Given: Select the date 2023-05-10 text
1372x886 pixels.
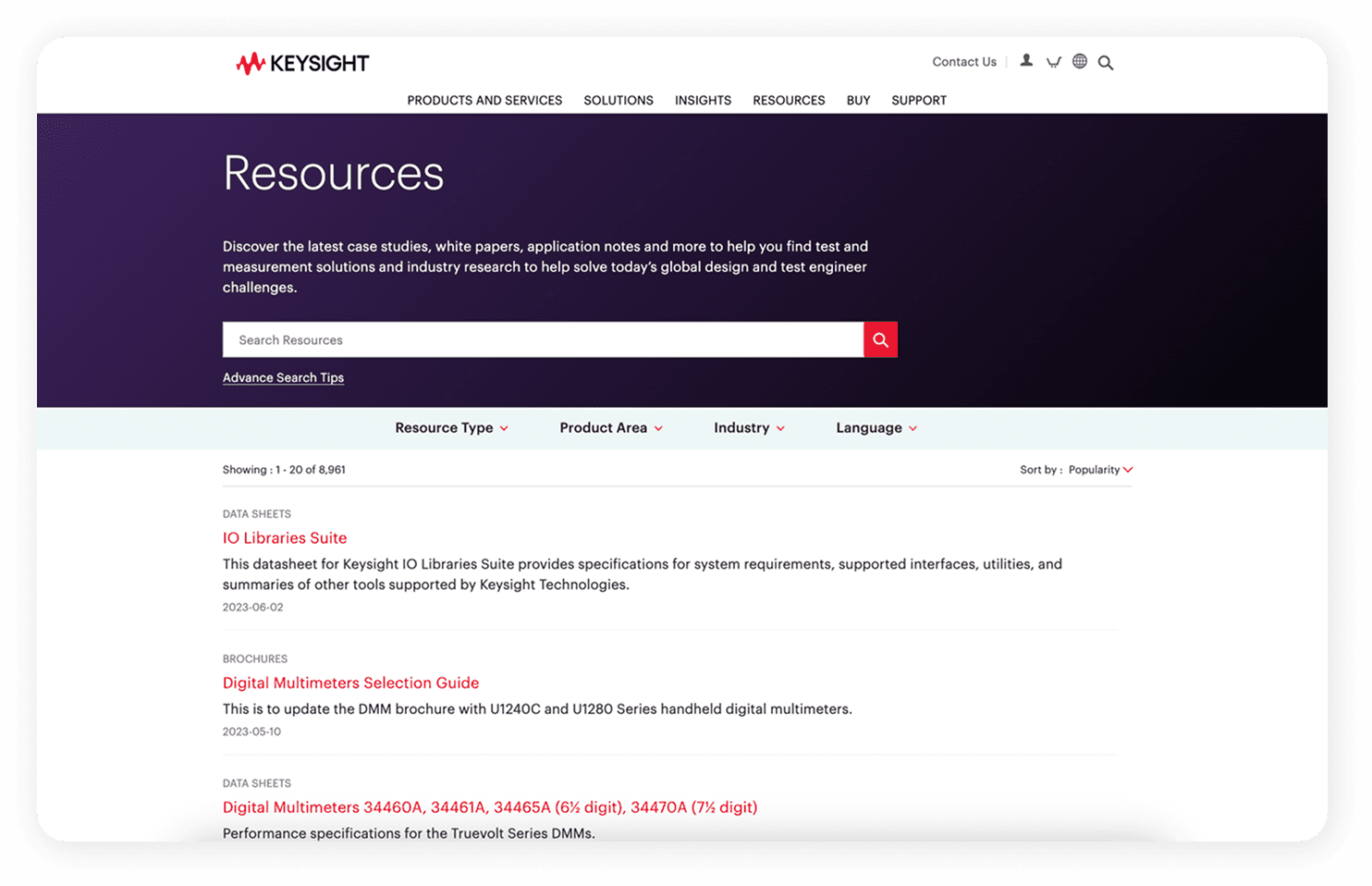Looking at the screenshot, I should point(251,732).
